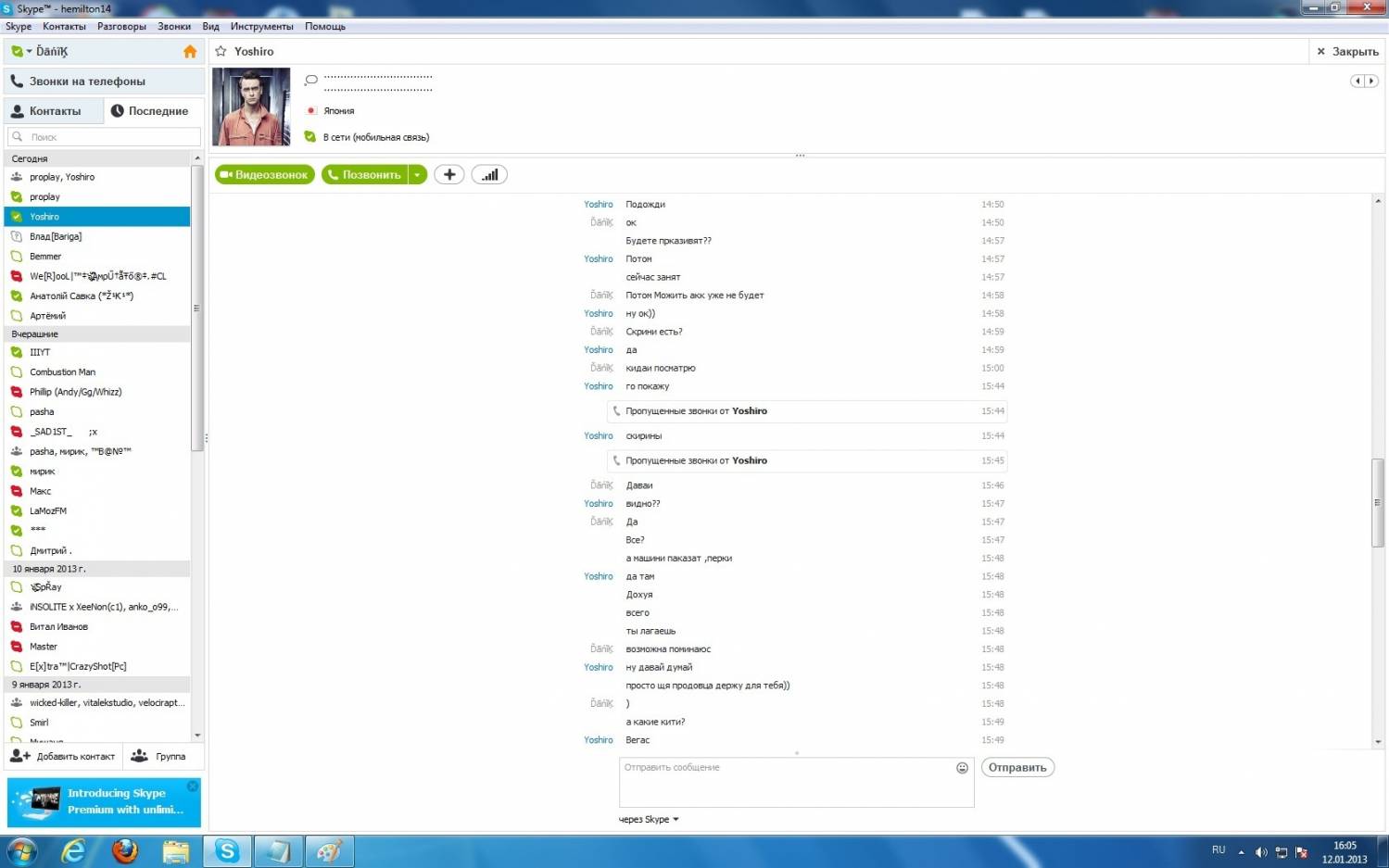Click the add people plus button
The height and width of the screenshot is (868, 1389).
click(449, 175)
